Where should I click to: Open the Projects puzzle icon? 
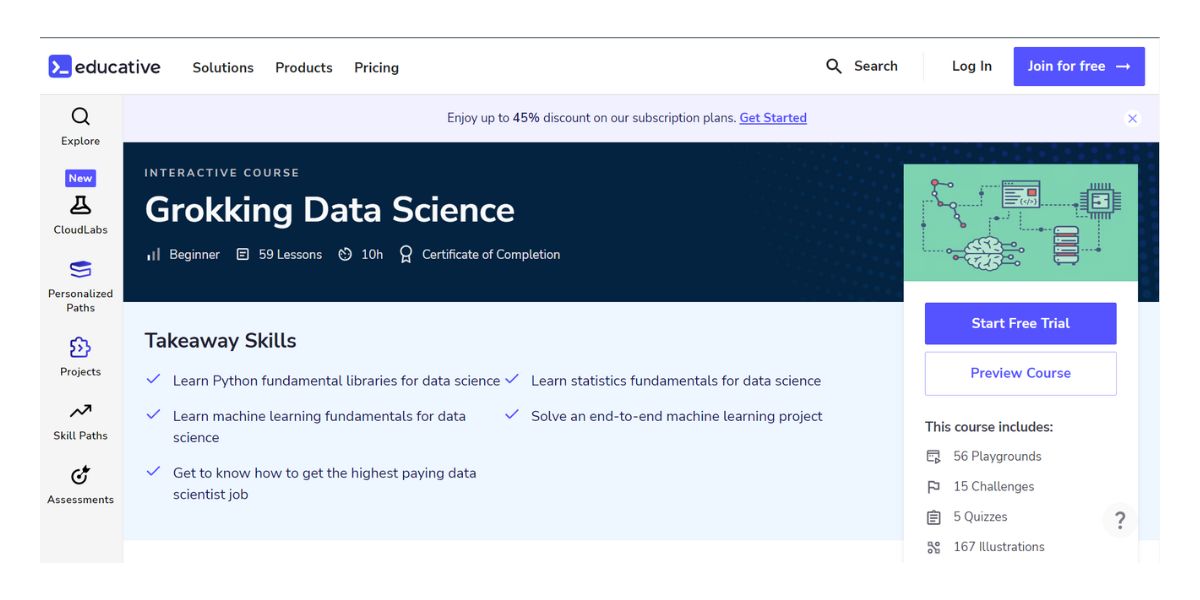tap(80, 347)
